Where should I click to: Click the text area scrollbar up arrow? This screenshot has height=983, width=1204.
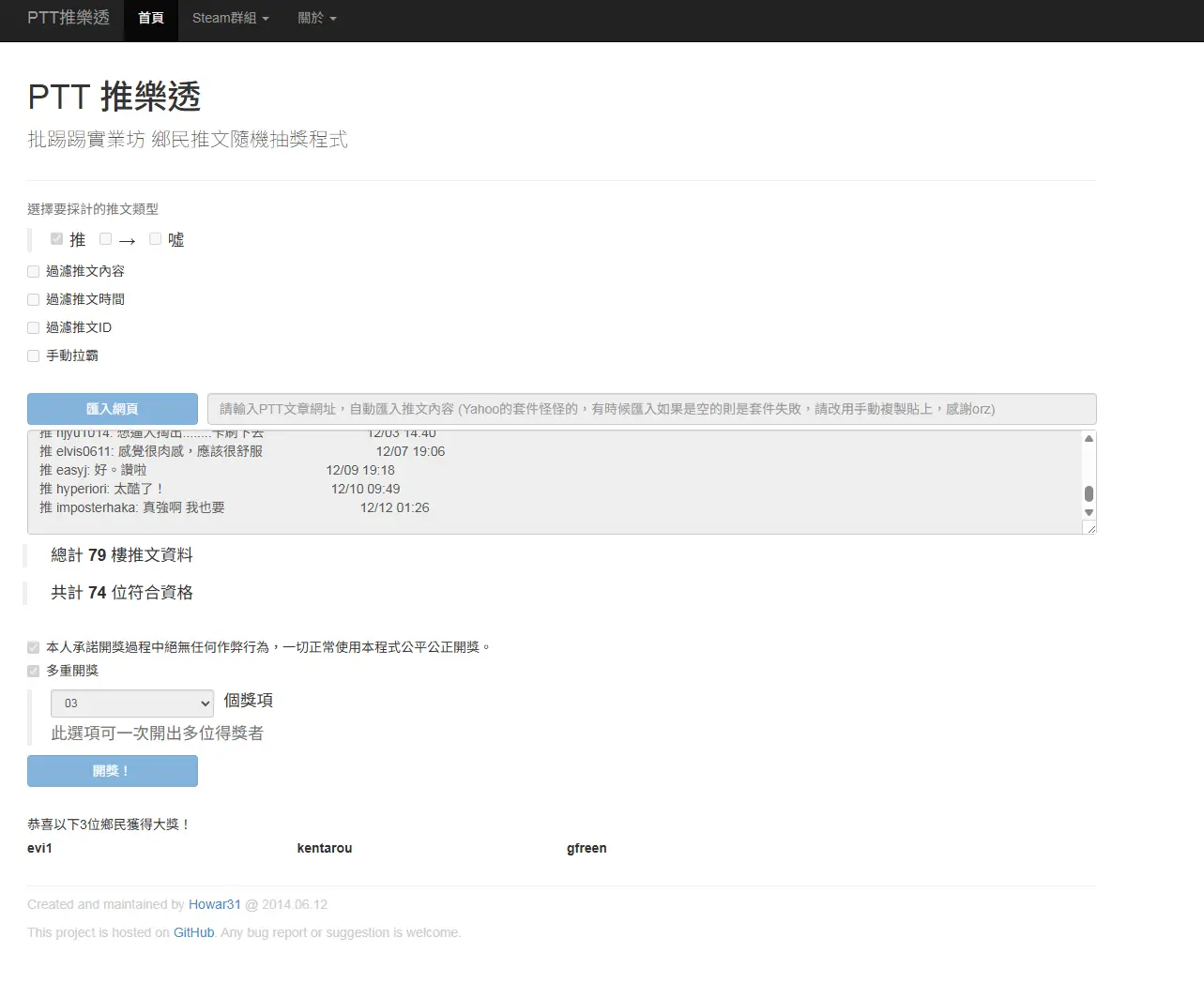pyautogui.click(x=1089, y=439)
